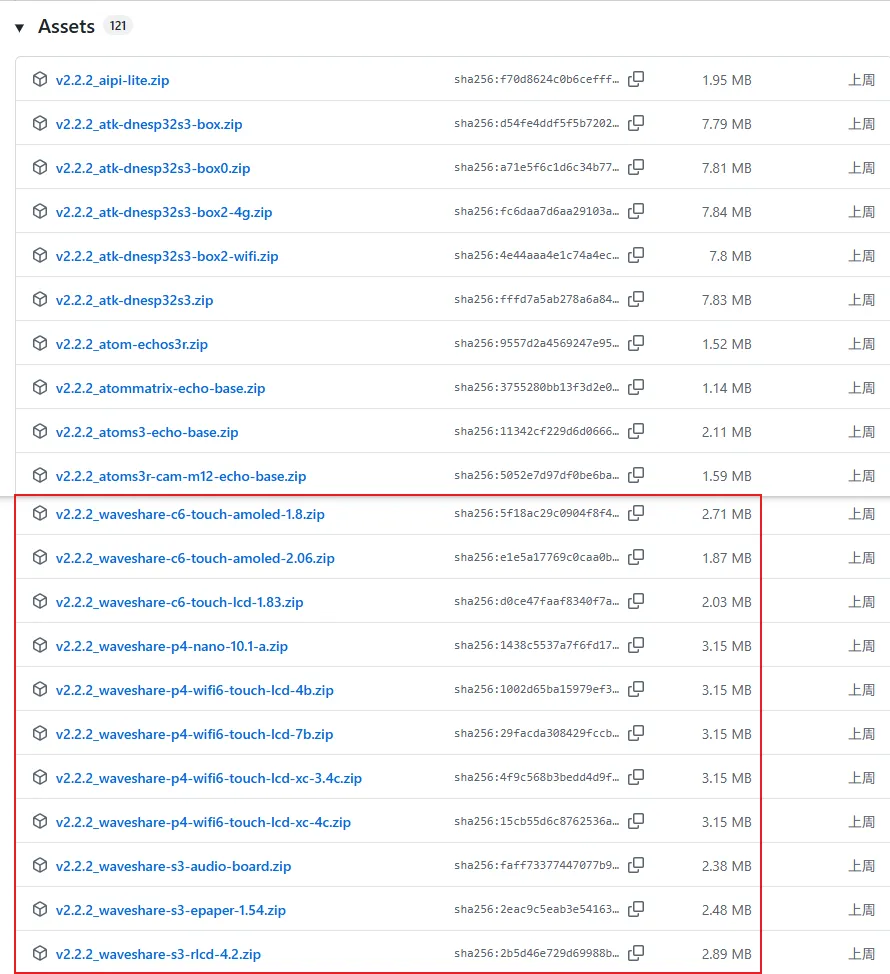Click the 121 assets count badge
Screen dimensions: 890x974
[118, 26]
